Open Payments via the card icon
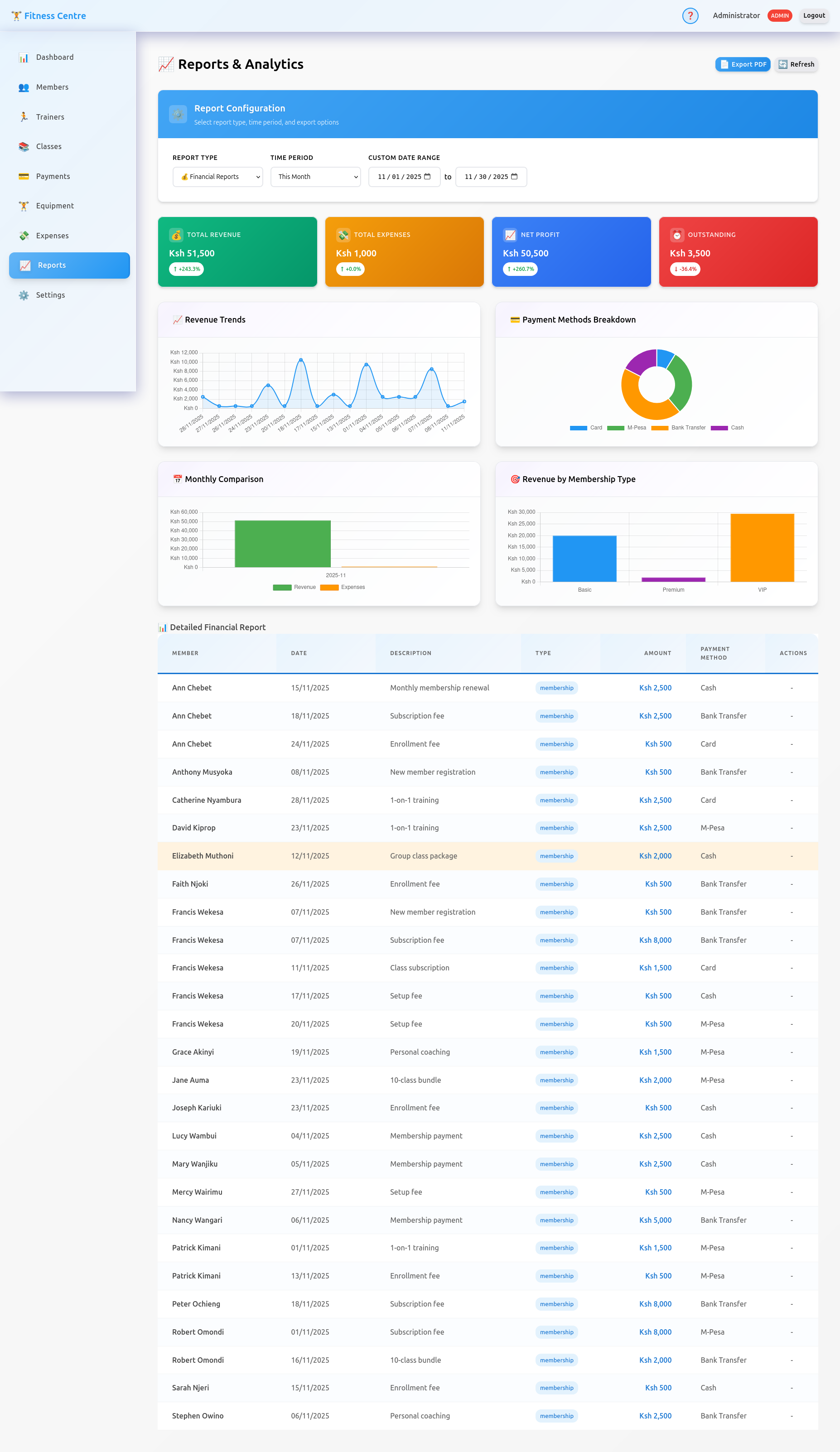 (x=24, y=176)
